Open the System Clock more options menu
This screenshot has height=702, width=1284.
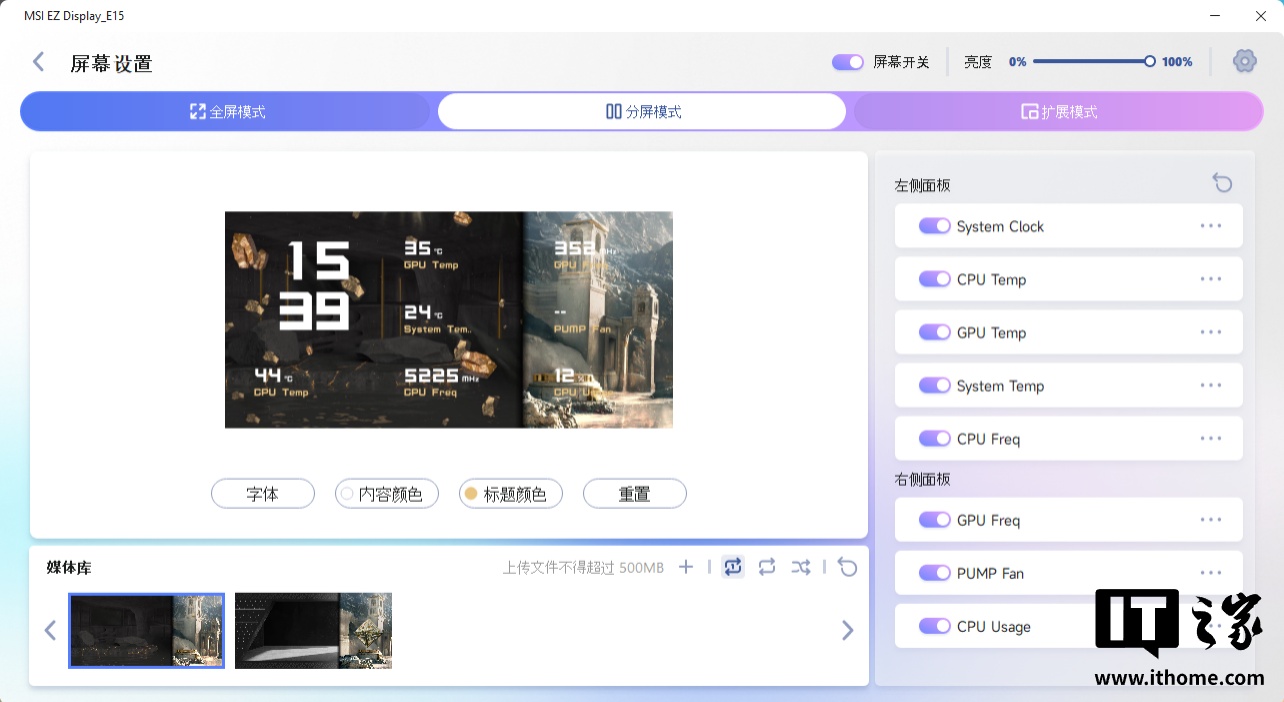click(1211, 226)
